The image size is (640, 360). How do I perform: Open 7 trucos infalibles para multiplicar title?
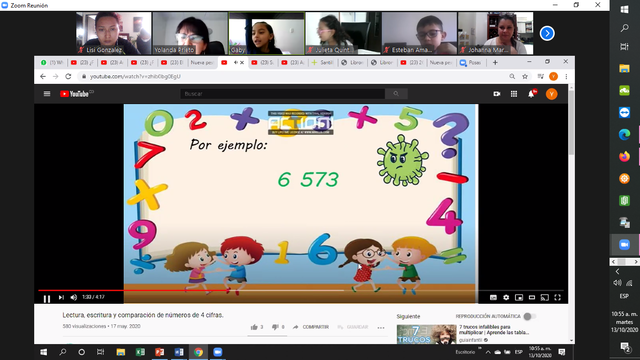pos(494,330)
